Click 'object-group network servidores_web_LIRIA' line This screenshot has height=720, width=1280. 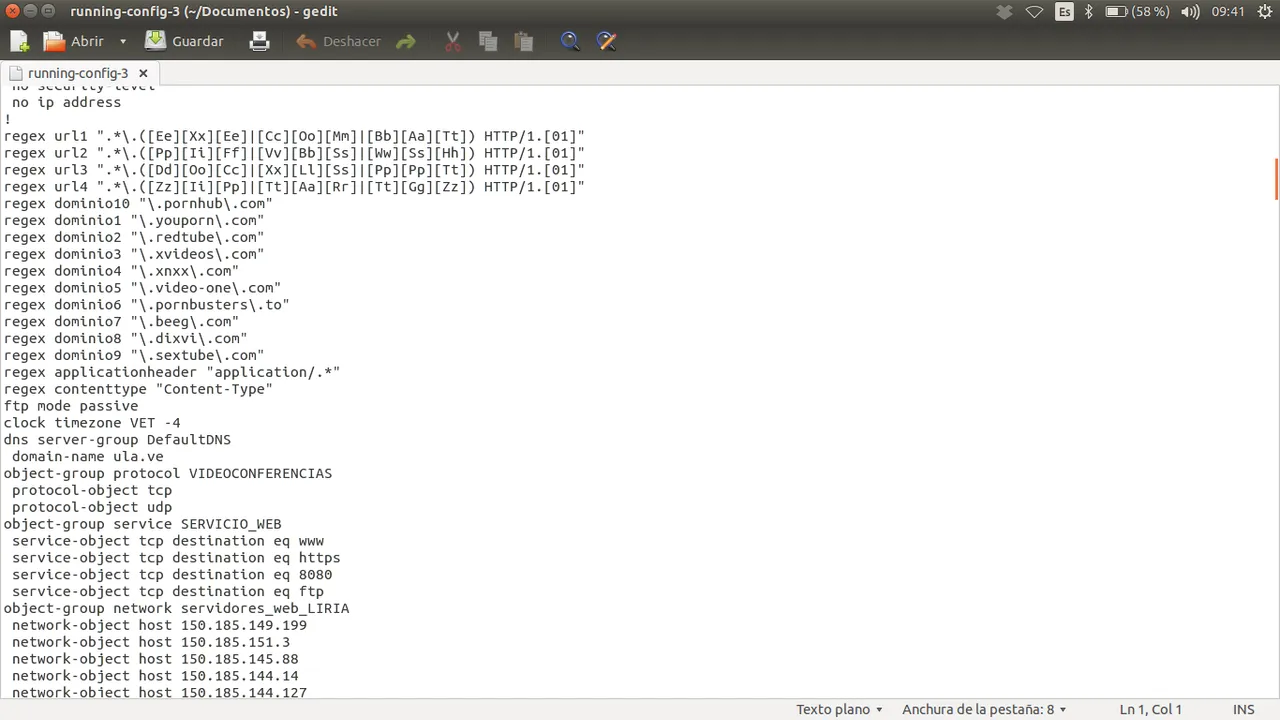click(176, 608)
